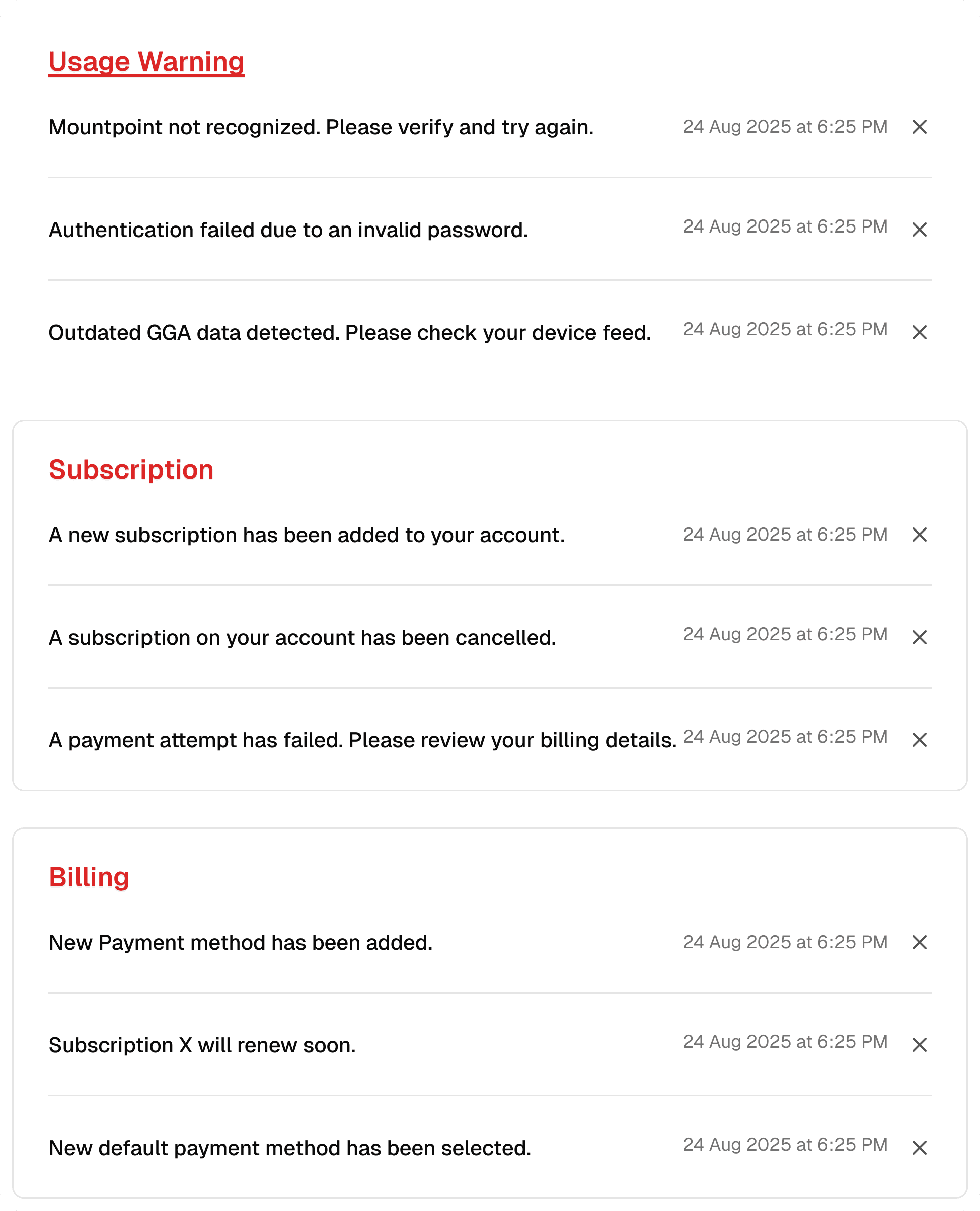Image resolution: width=980 pixels, height=1211 pixels.
Task: Dismiss the Subscription X will renew notification
Action: (919, 1045)
